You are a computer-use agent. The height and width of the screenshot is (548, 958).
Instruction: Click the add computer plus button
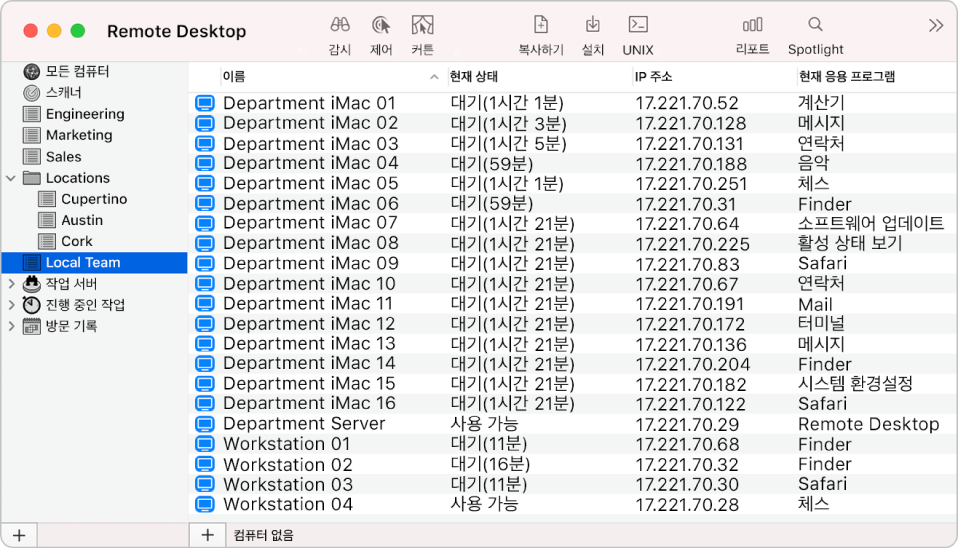point(206,535)
